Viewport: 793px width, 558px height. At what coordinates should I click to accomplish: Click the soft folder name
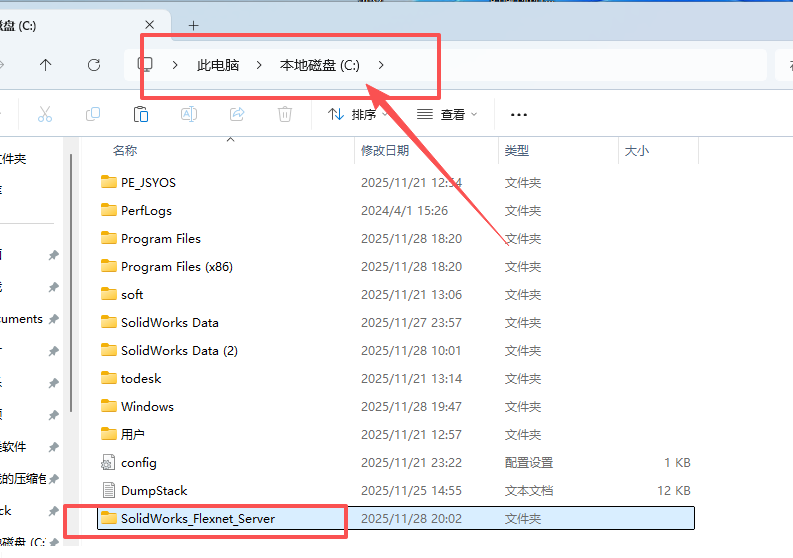(132, 294)
